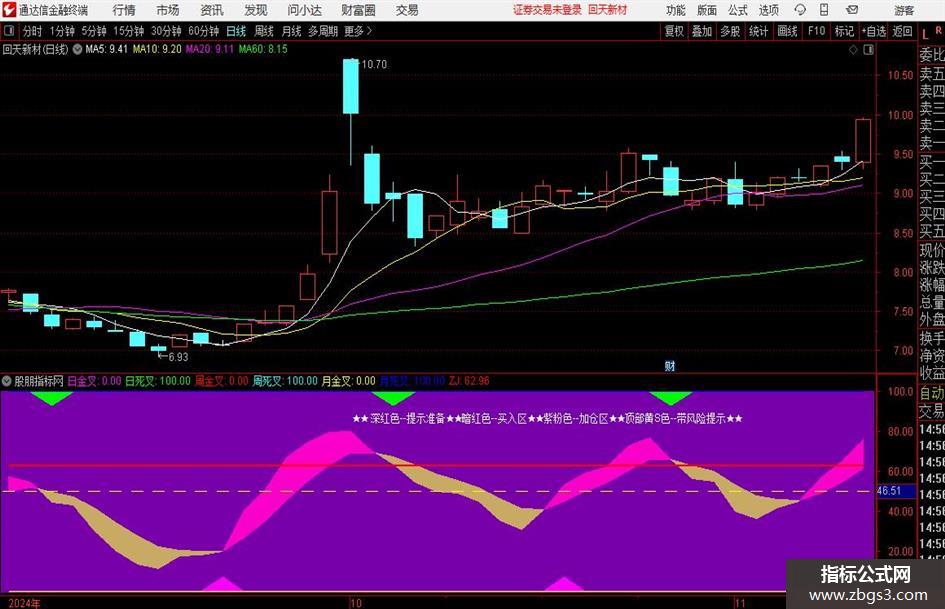
Task: Click the 自动 tab in right sidebar
Action: [932, 393]
